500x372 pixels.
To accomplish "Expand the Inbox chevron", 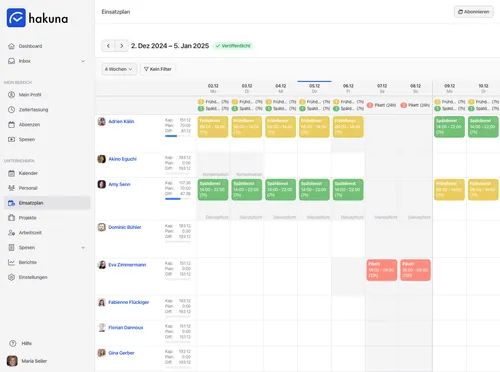I will click(x=83, y=61).
